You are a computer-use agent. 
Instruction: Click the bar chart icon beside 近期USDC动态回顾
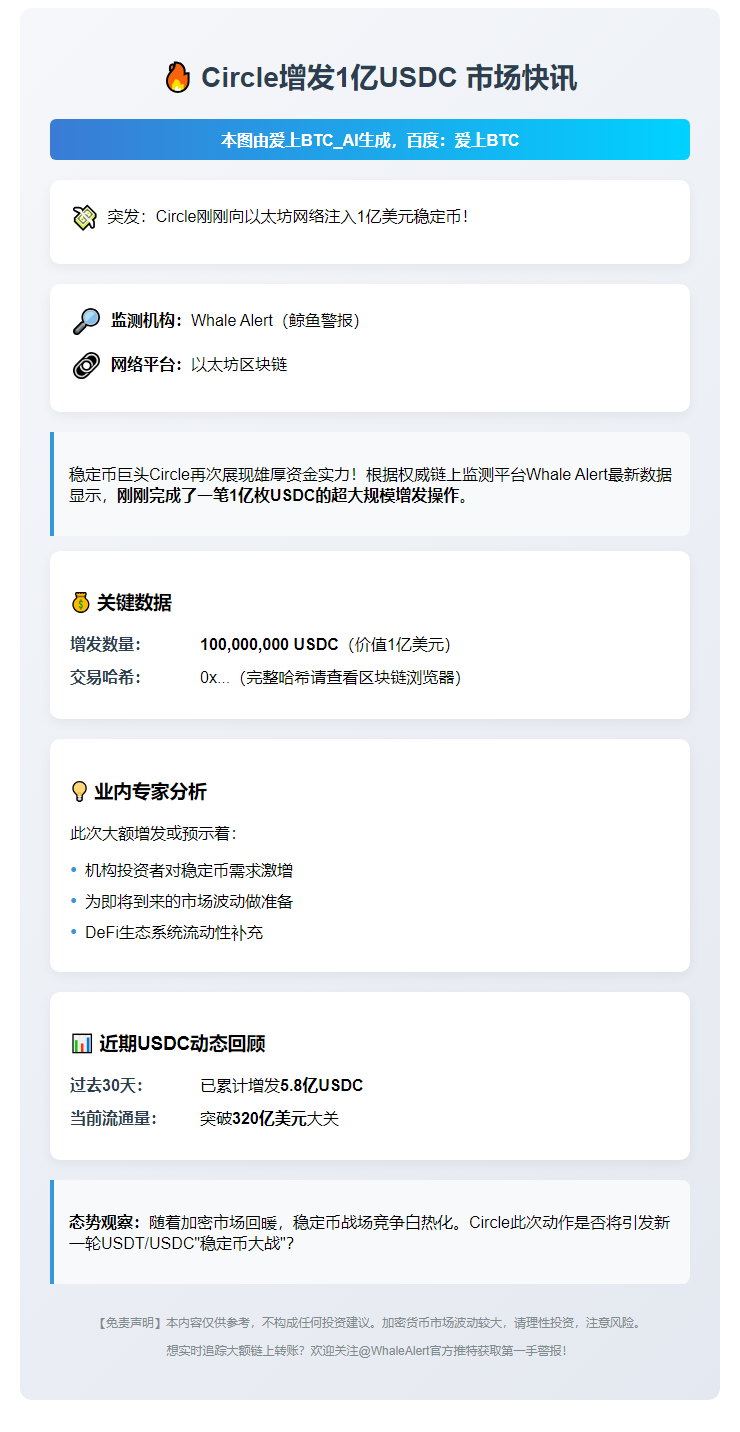pos(82,1044)
